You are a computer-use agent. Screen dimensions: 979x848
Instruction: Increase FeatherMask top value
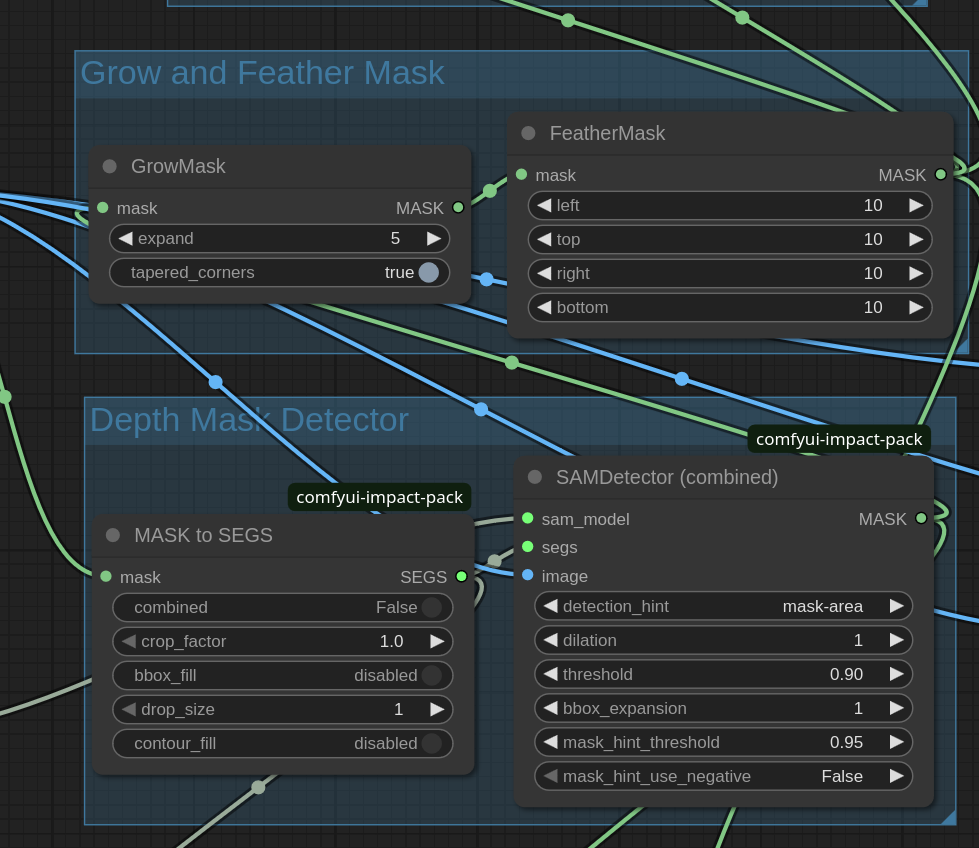click(916, 239)
